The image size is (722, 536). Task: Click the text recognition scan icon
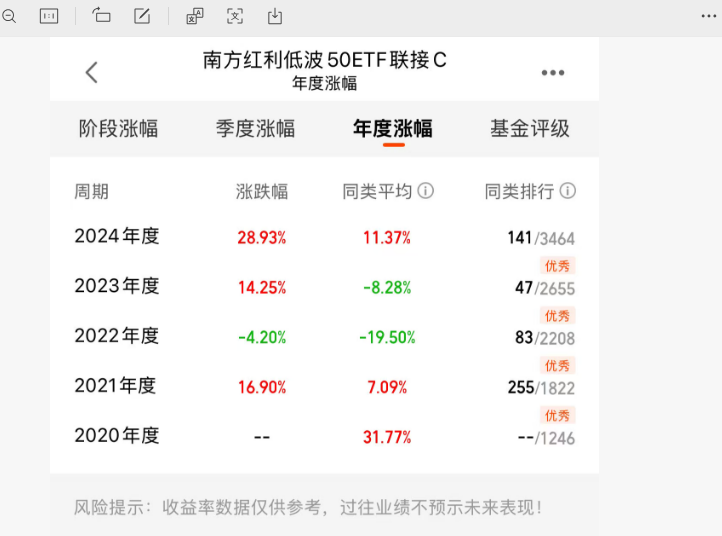tap(235, 16)
